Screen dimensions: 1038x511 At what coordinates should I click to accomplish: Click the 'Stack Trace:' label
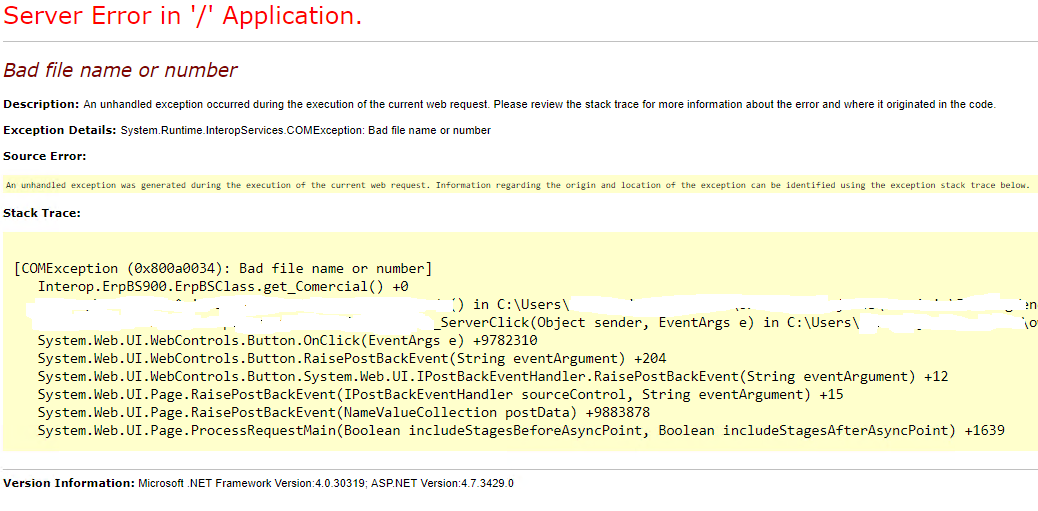pyautogui.click(x=42, y=213)
